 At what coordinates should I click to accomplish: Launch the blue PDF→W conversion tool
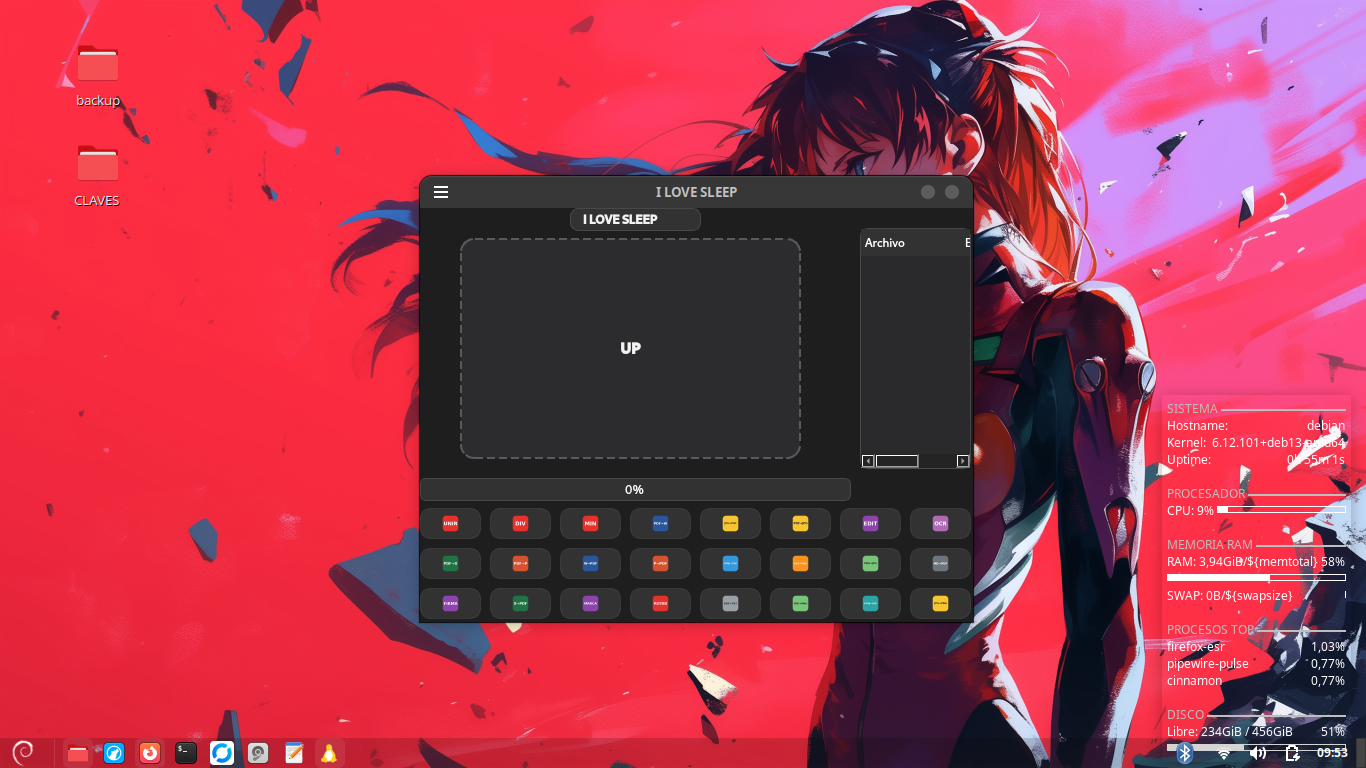click(660, 523)
